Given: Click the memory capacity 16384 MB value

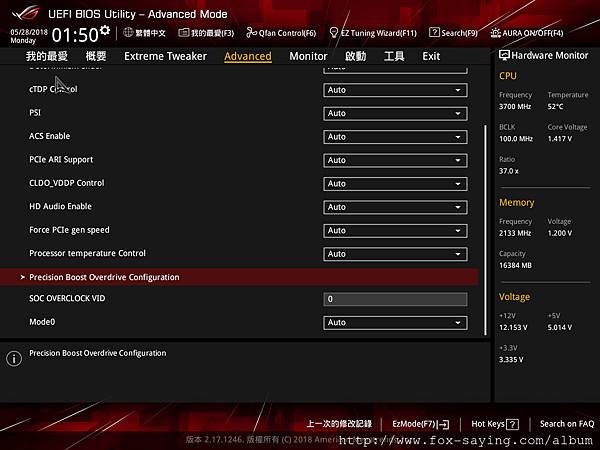Looking at the screenshot, I should 515,265.
